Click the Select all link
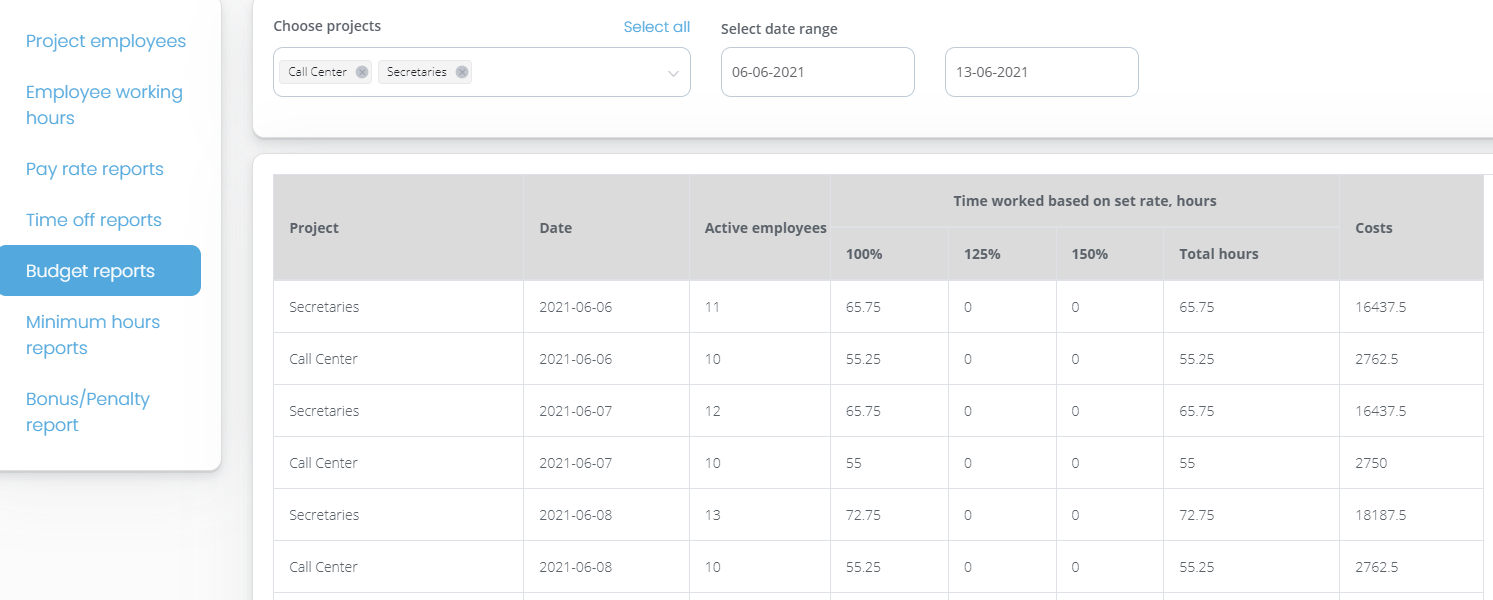Screen dimensions: 1493x600 (656, 27)
